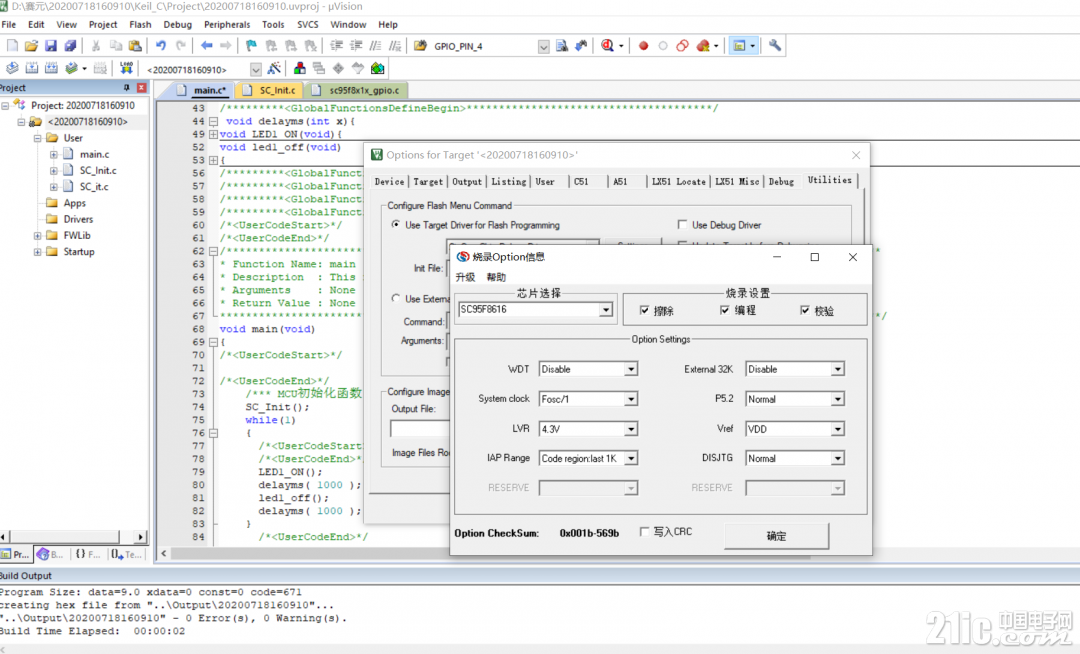Close the Project panel

coord(141,88)
